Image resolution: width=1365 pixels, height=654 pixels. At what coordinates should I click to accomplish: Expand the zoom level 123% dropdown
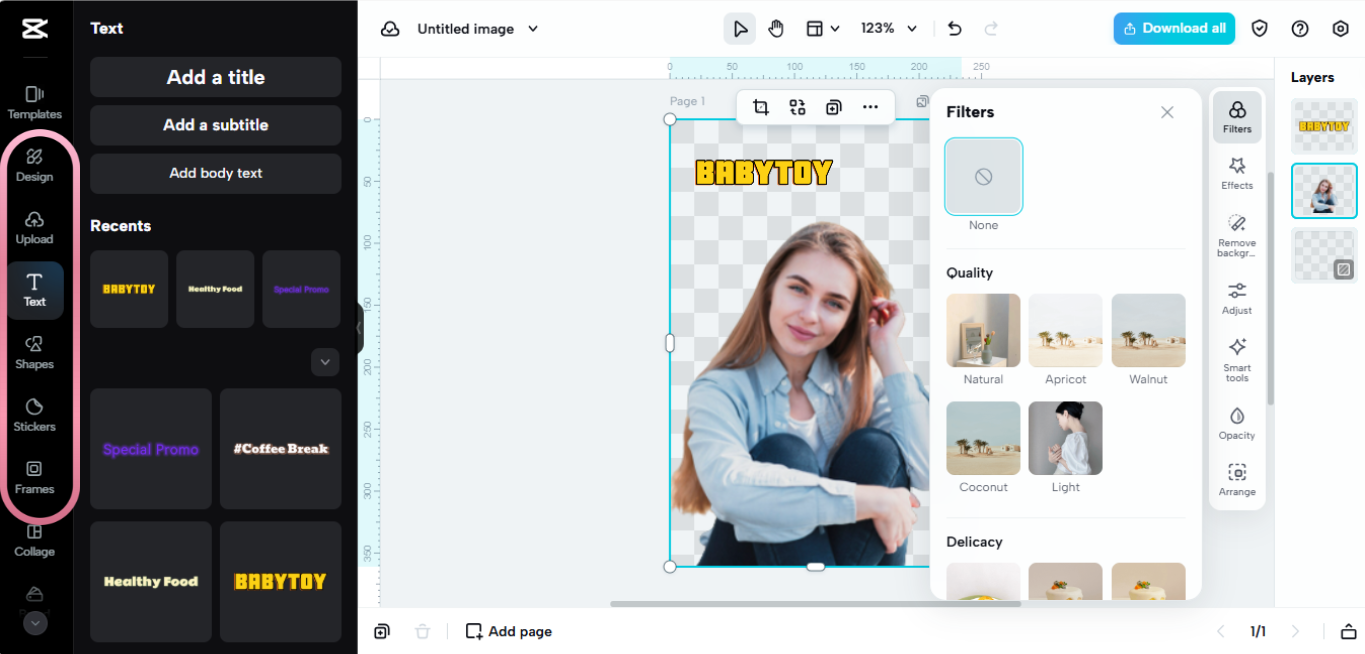[888, 29]
